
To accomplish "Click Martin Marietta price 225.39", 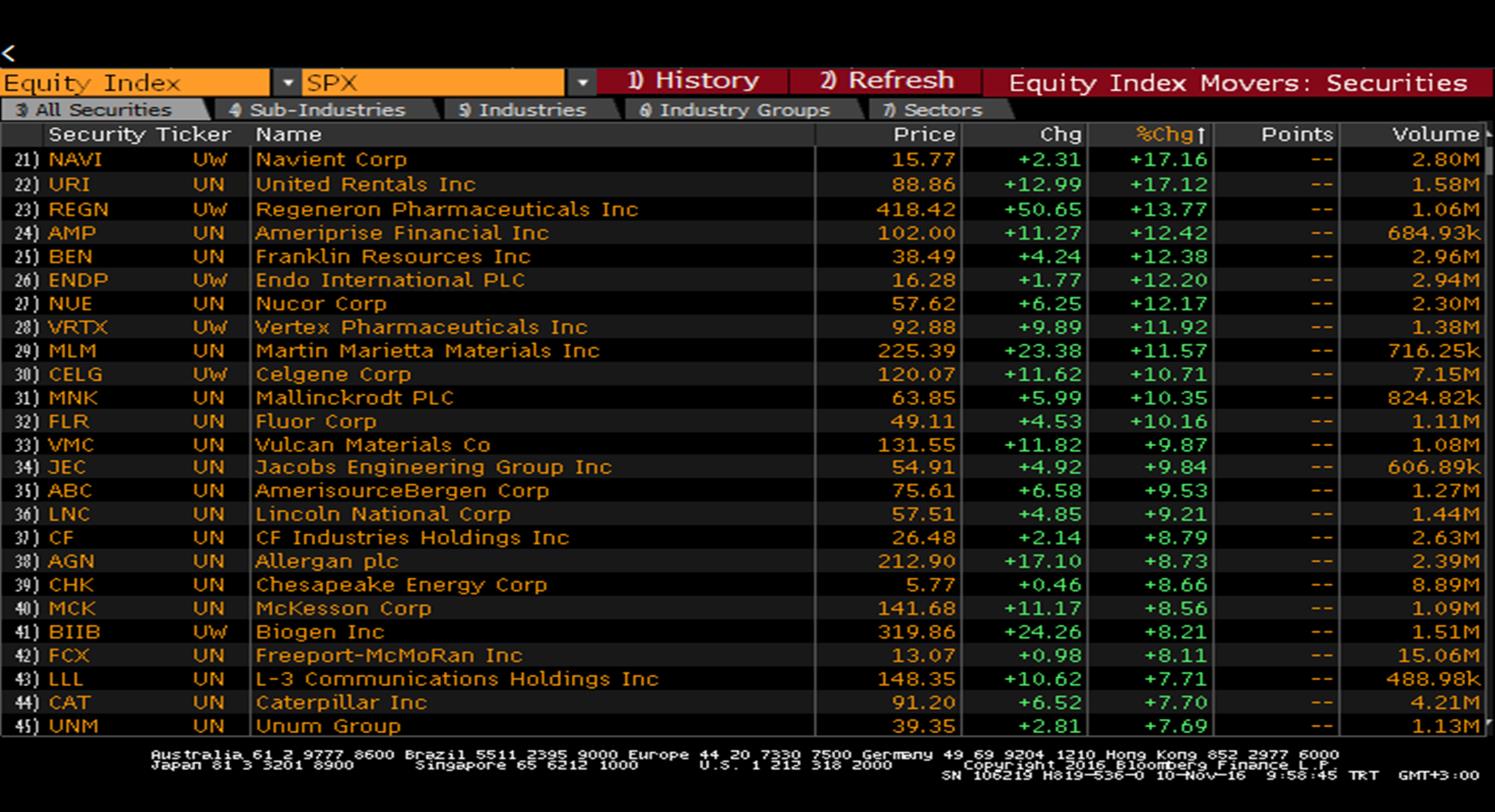I will pos(917,351).
